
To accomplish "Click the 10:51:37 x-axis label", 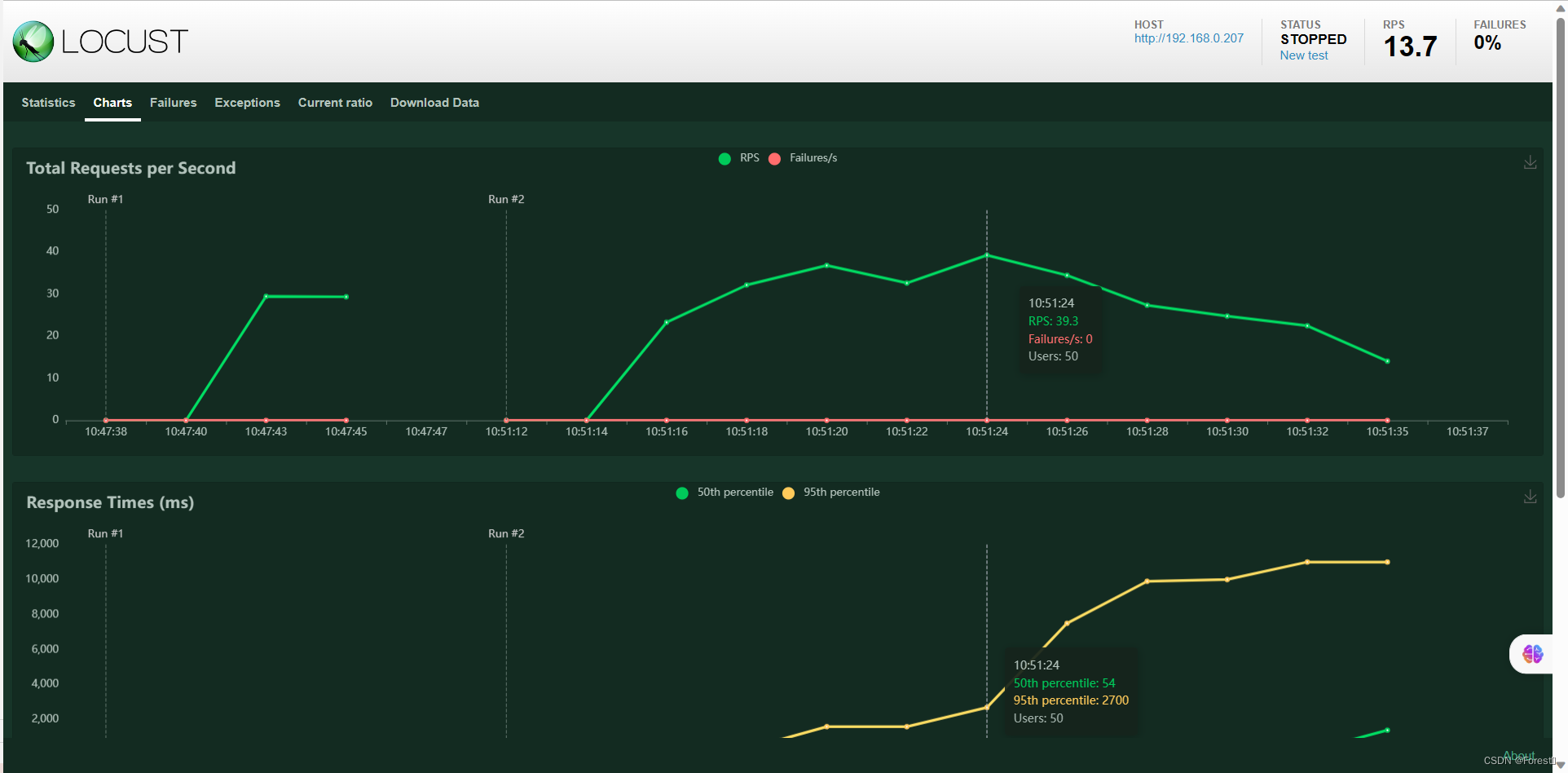I will (1467, 431).
